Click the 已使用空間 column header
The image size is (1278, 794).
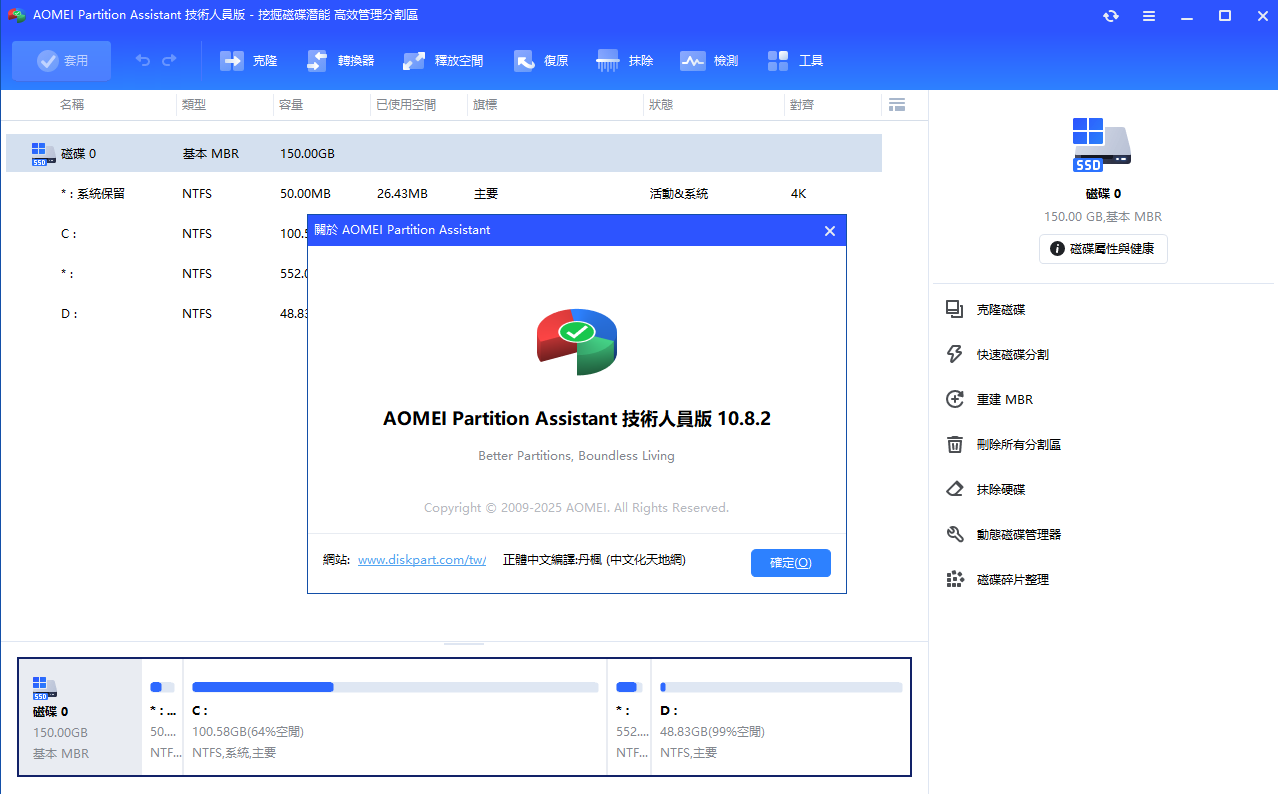406,104
